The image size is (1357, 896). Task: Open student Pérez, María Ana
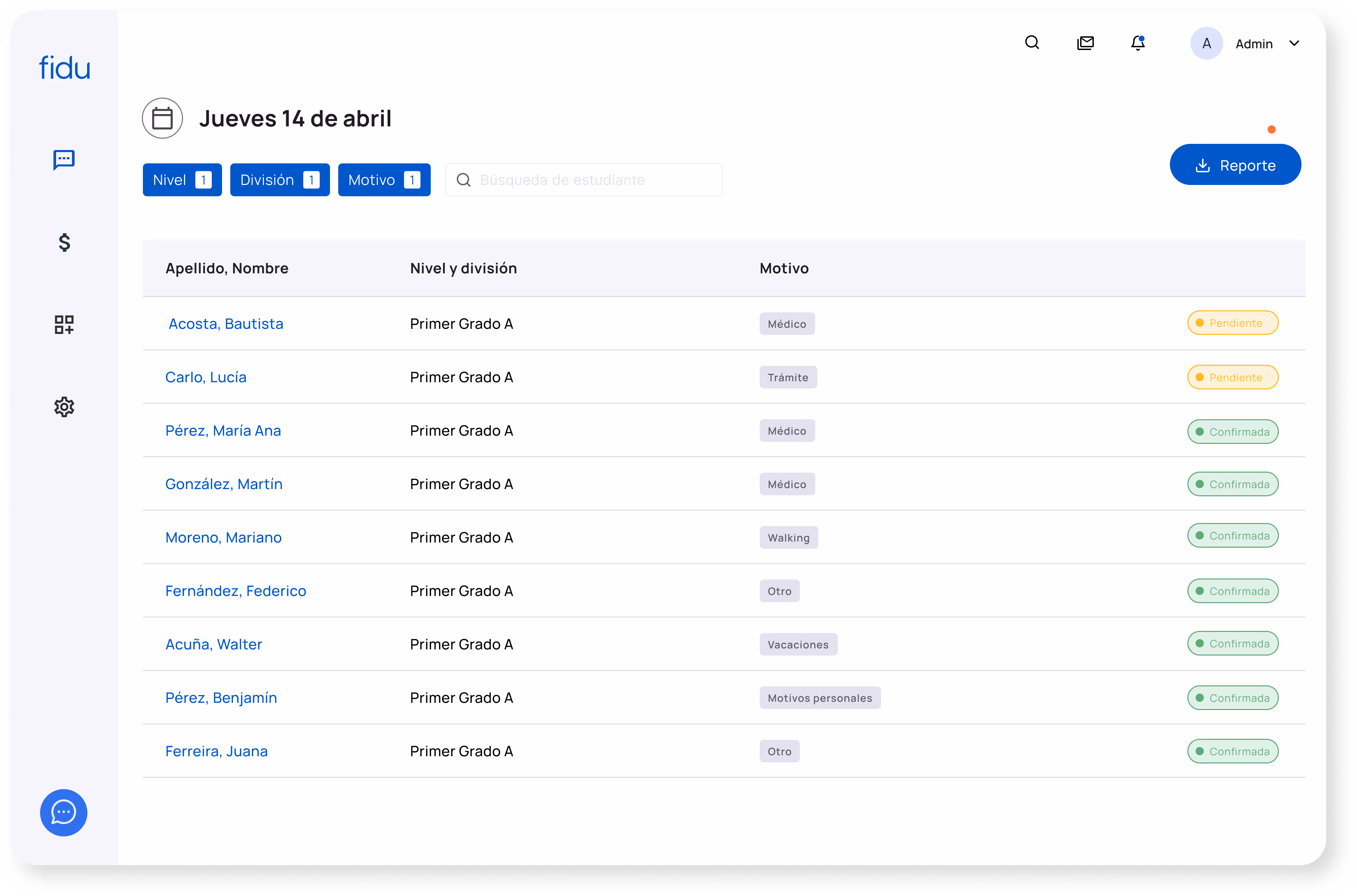point(223,431)
